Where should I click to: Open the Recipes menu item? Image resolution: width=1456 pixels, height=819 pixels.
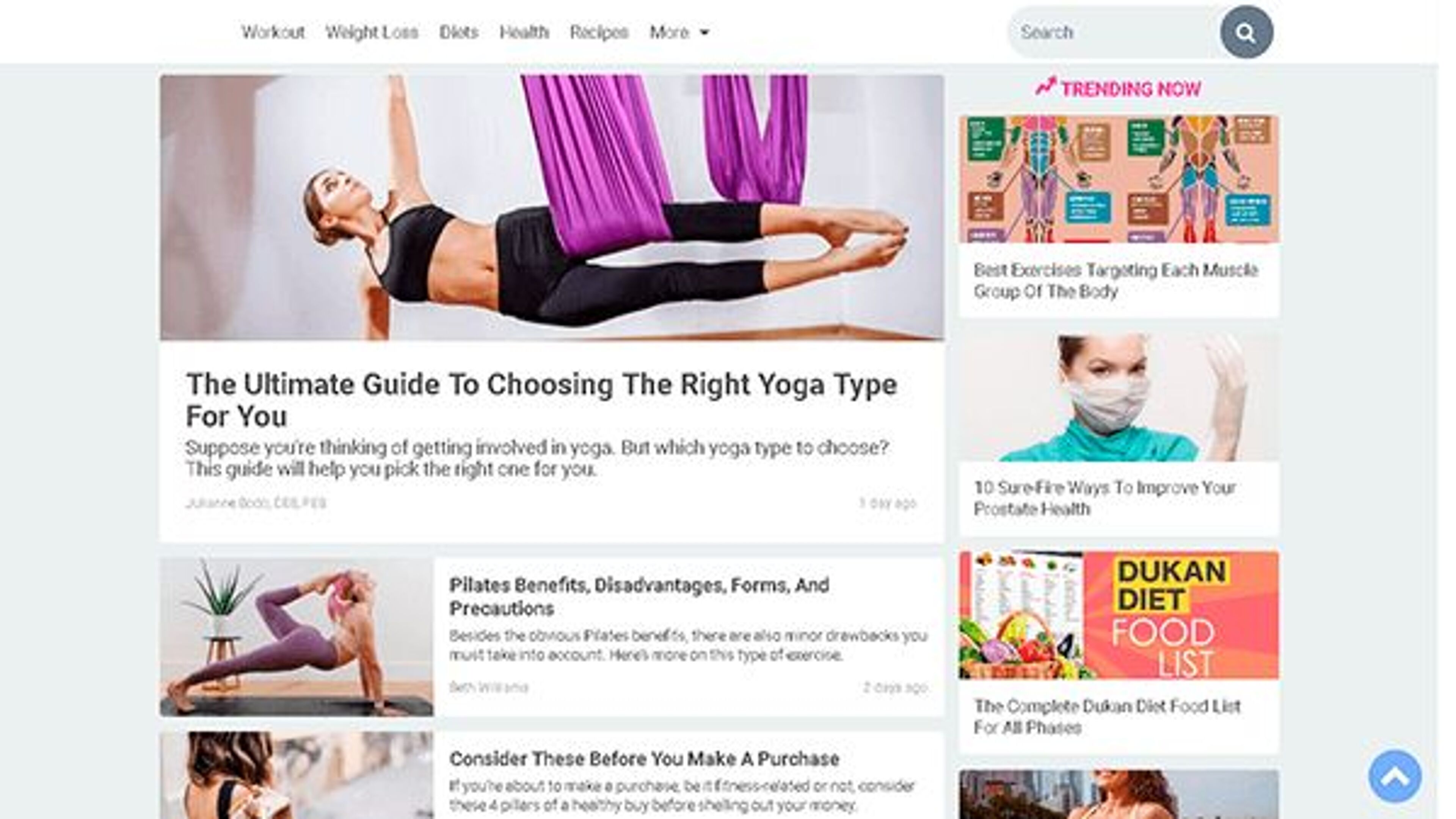(599, 32)
